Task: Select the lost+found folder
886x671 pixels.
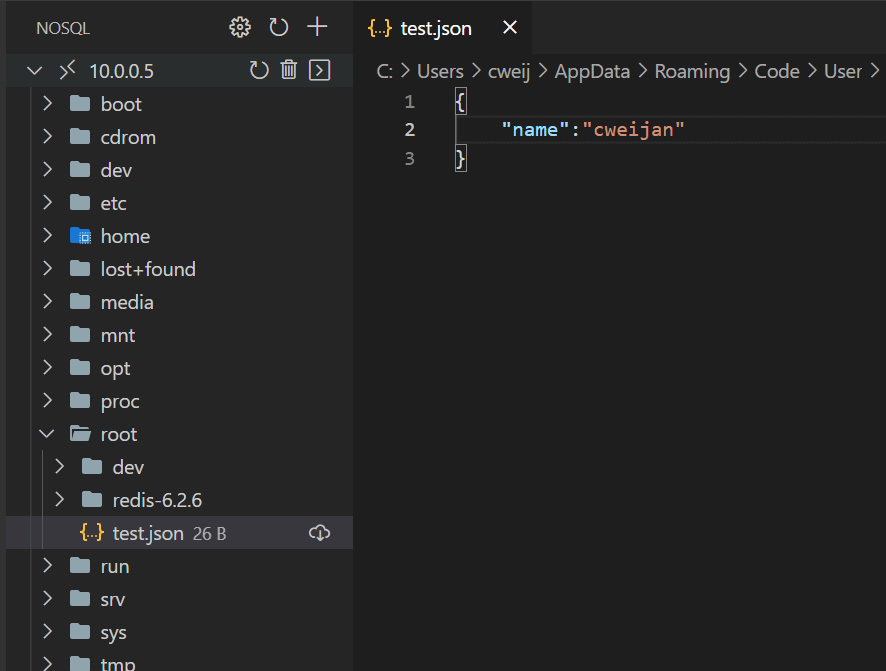Action: coord(148,269)
